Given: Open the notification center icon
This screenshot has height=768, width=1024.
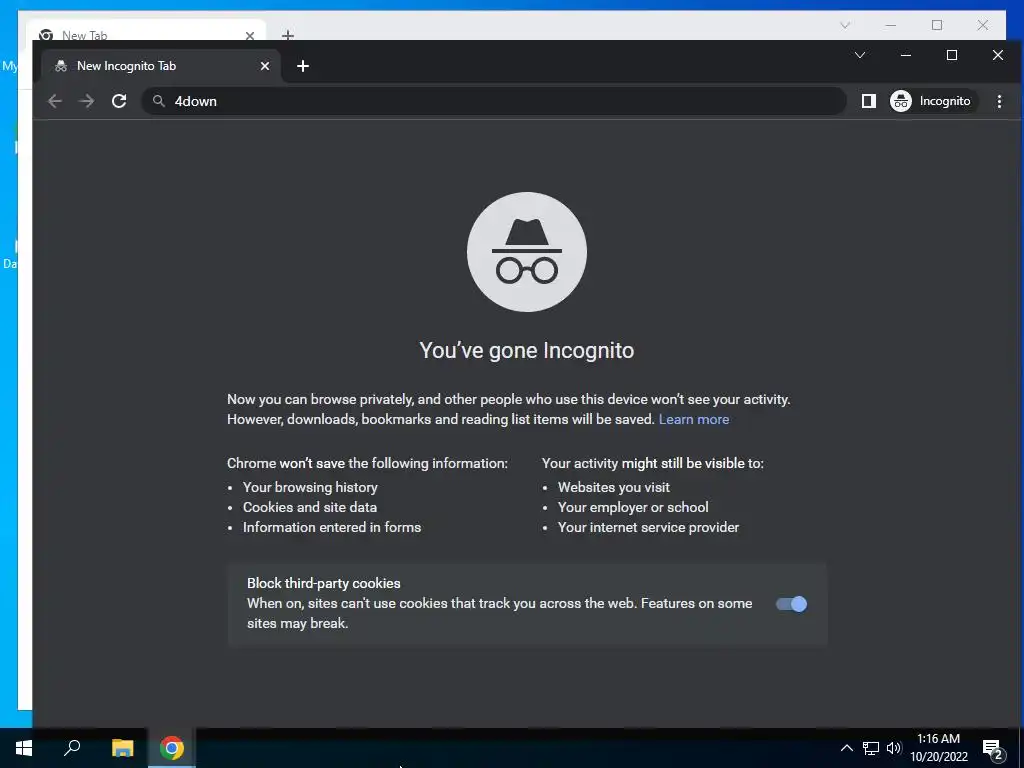Looking at the screenshot, I should [993, 748].
